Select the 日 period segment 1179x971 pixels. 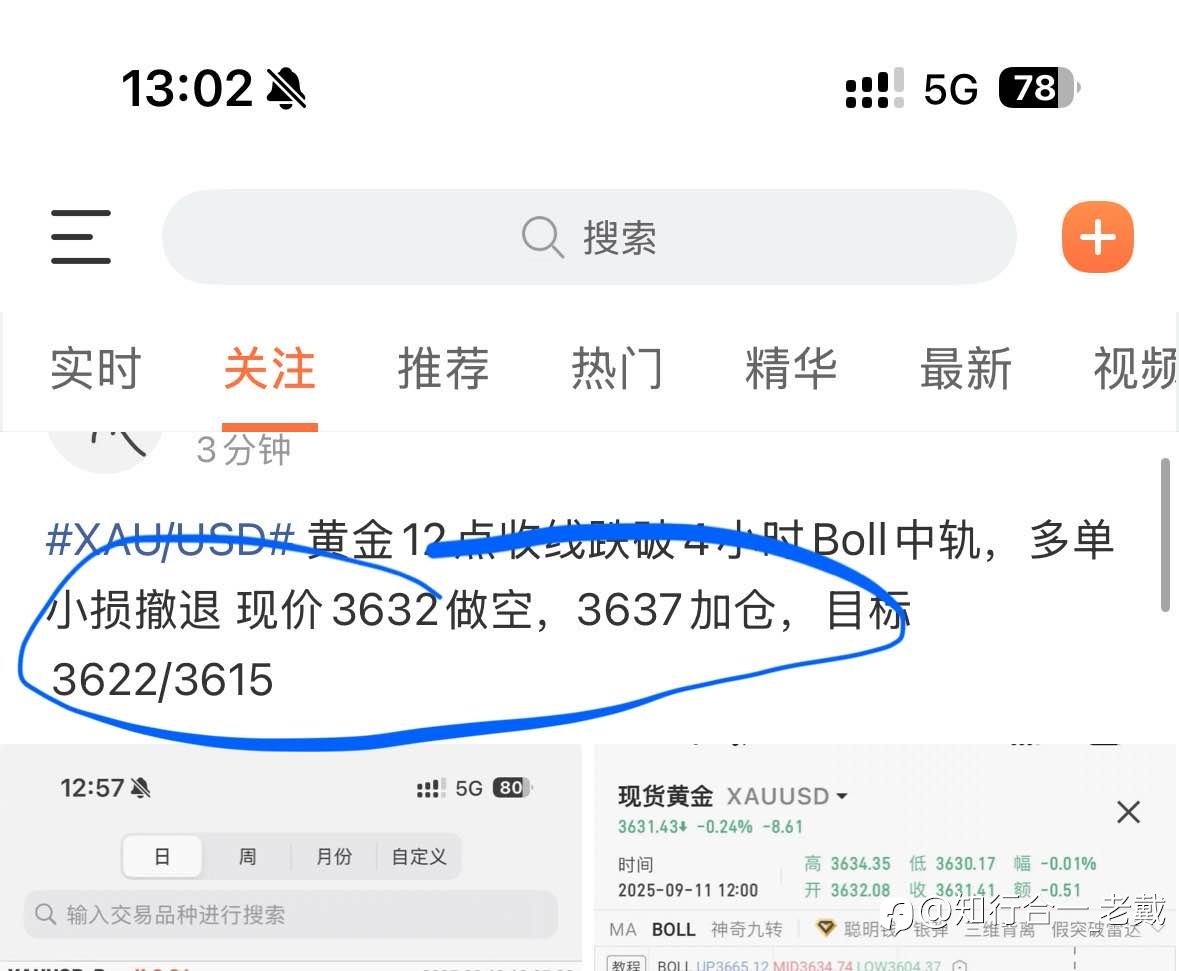(162, 856)
